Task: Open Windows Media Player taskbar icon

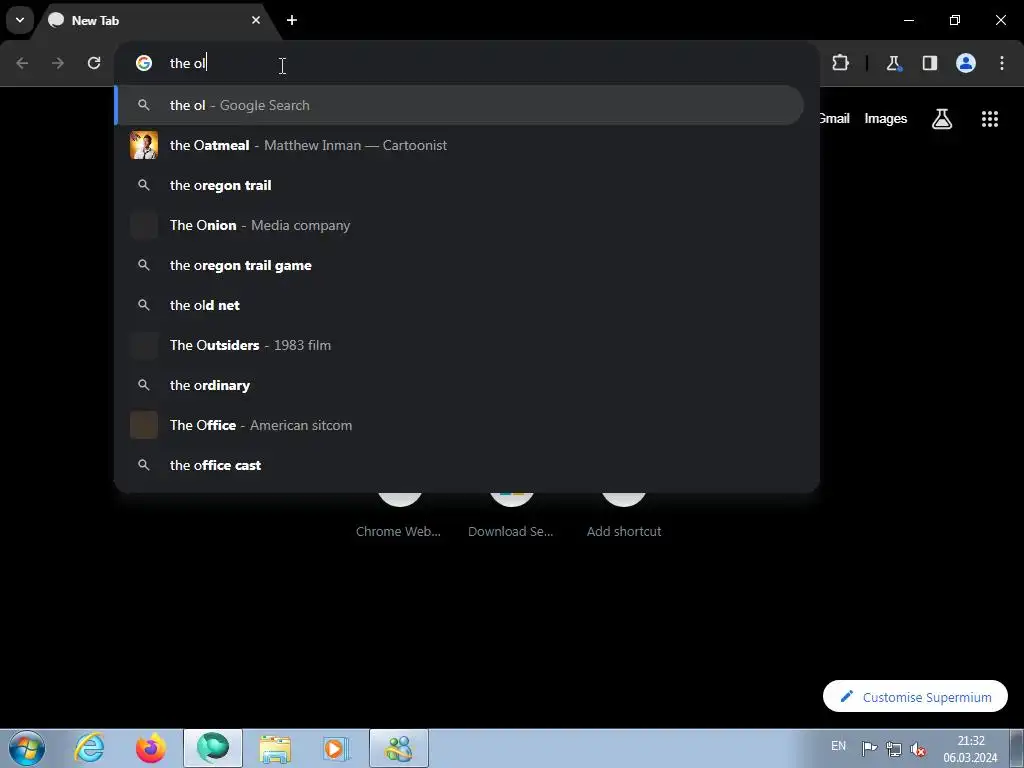Action: tap(336, 748)
